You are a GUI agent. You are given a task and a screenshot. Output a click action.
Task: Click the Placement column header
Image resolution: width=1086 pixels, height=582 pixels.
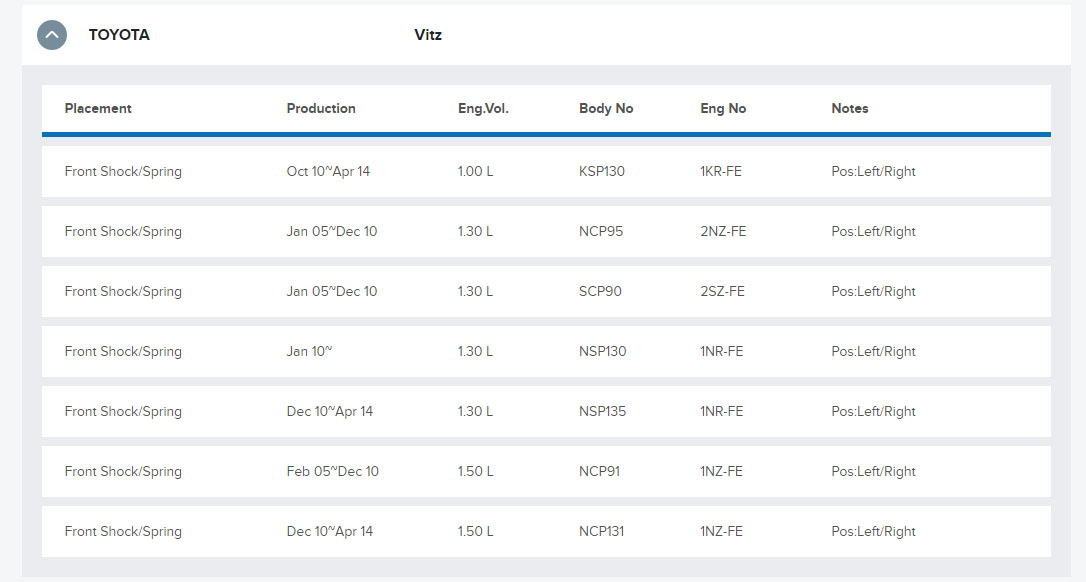click(98, 108)
